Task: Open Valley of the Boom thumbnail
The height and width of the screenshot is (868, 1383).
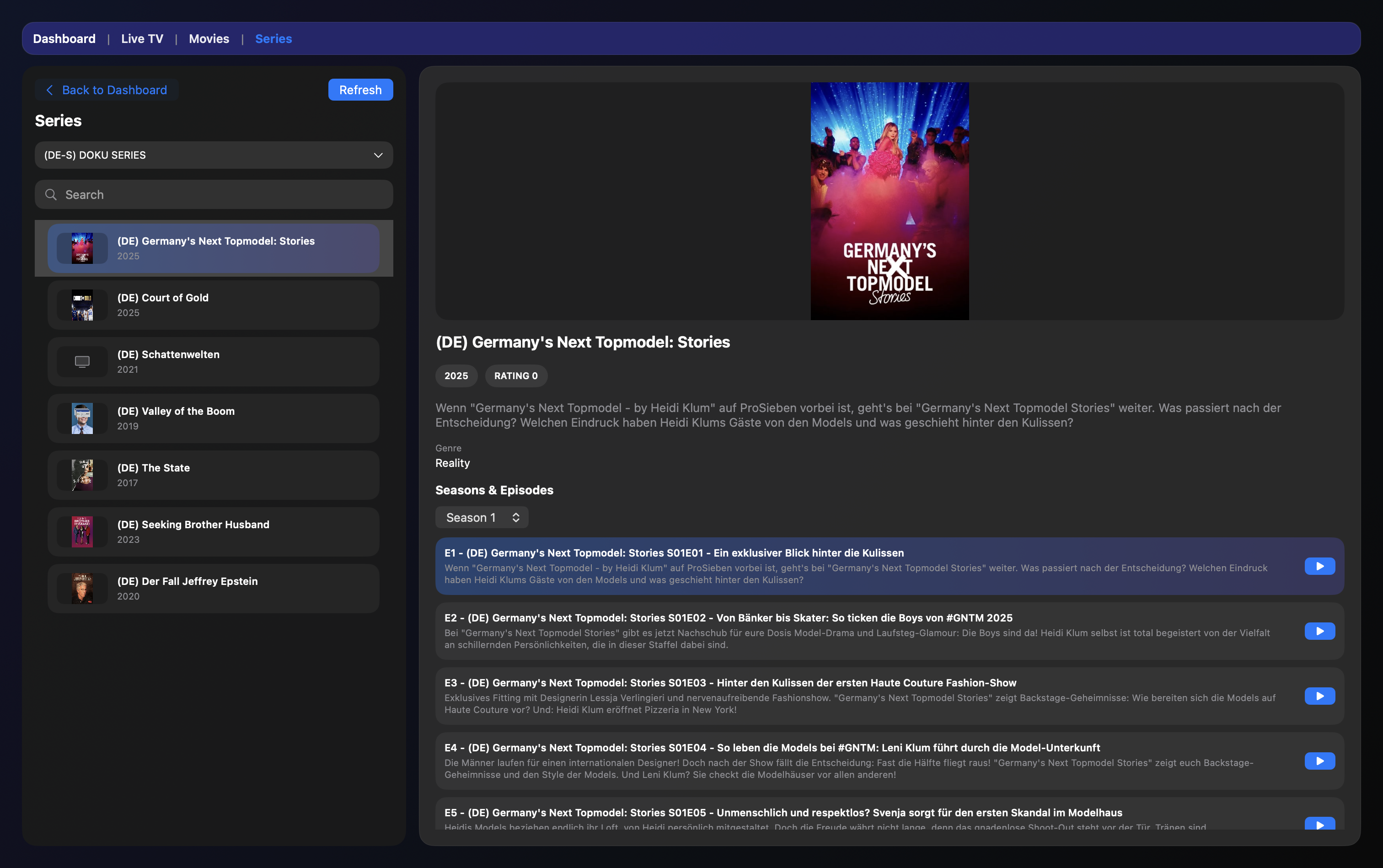Action: (x=82, y=418)
